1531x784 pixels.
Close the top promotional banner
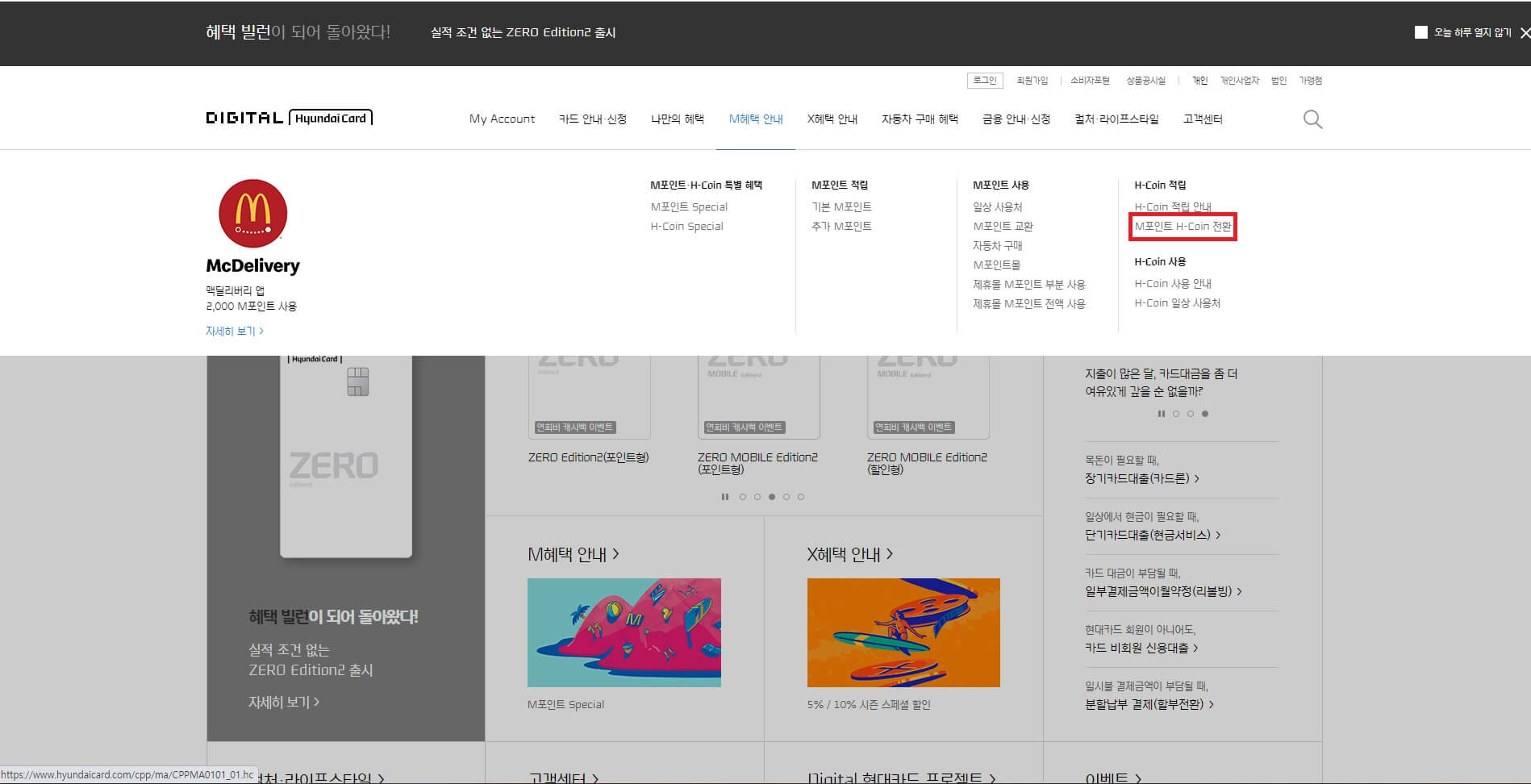click(x=1525, y=33)
